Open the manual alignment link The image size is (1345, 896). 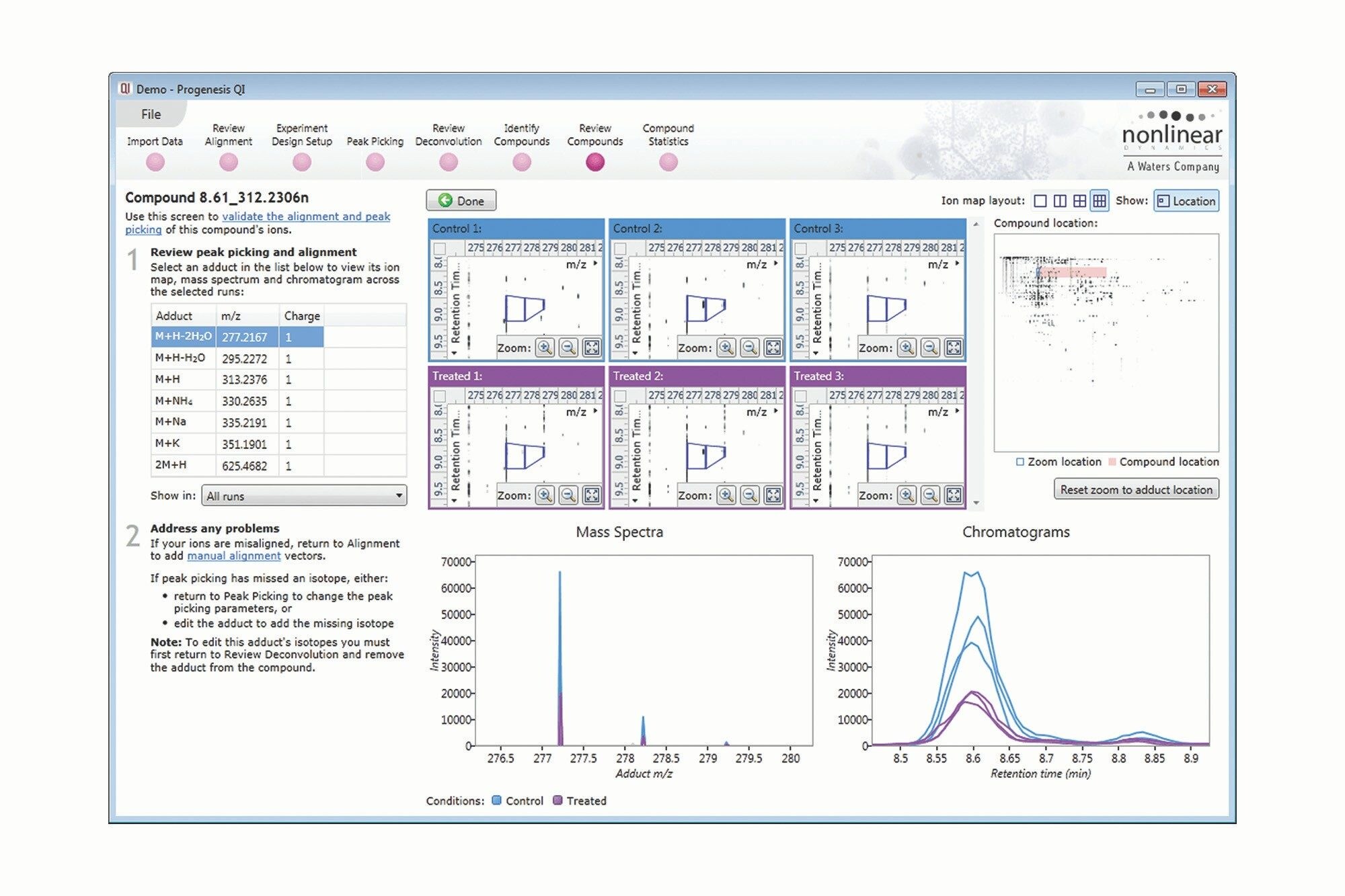[234, 556]
